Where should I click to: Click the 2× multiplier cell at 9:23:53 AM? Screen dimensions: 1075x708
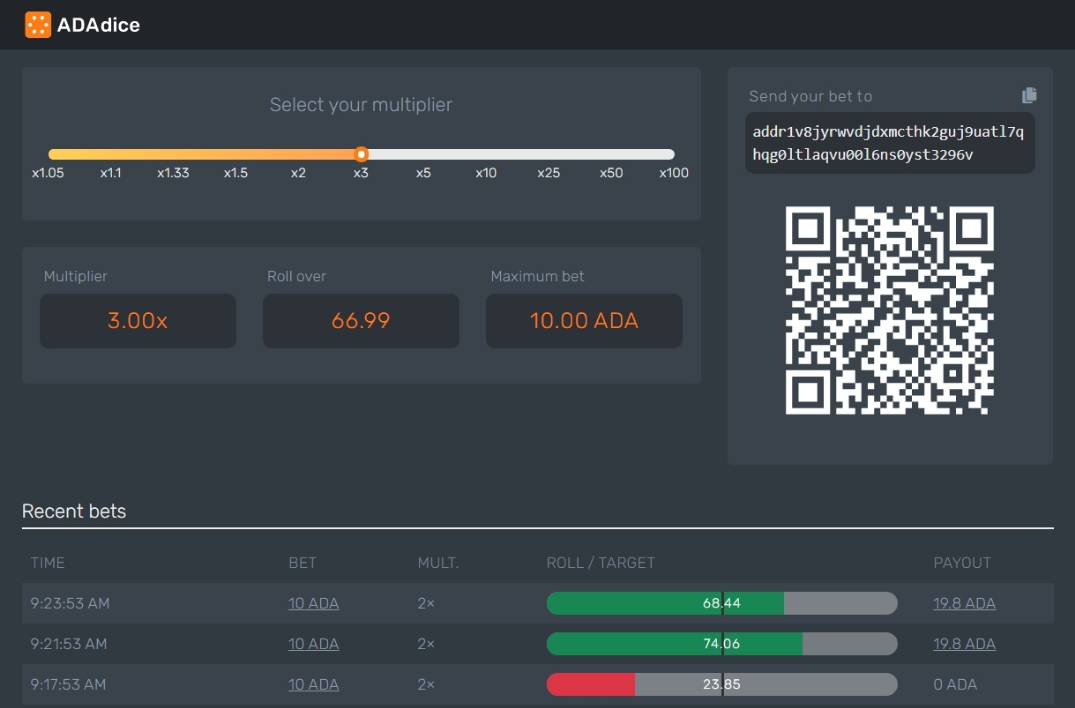click(426, 603)
